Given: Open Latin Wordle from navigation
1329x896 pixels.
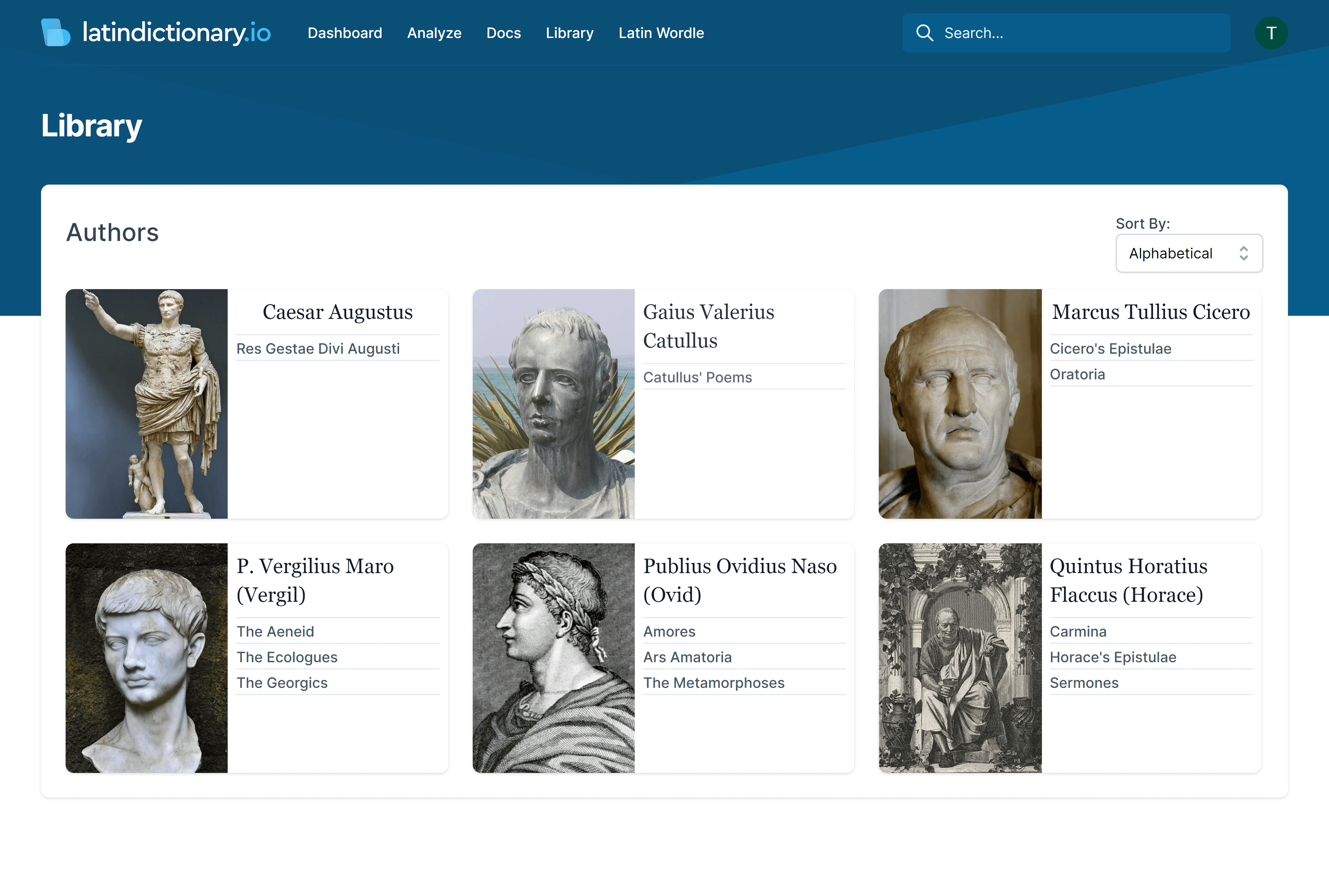Looking at the screenshot, I should (x=661, y=33).
